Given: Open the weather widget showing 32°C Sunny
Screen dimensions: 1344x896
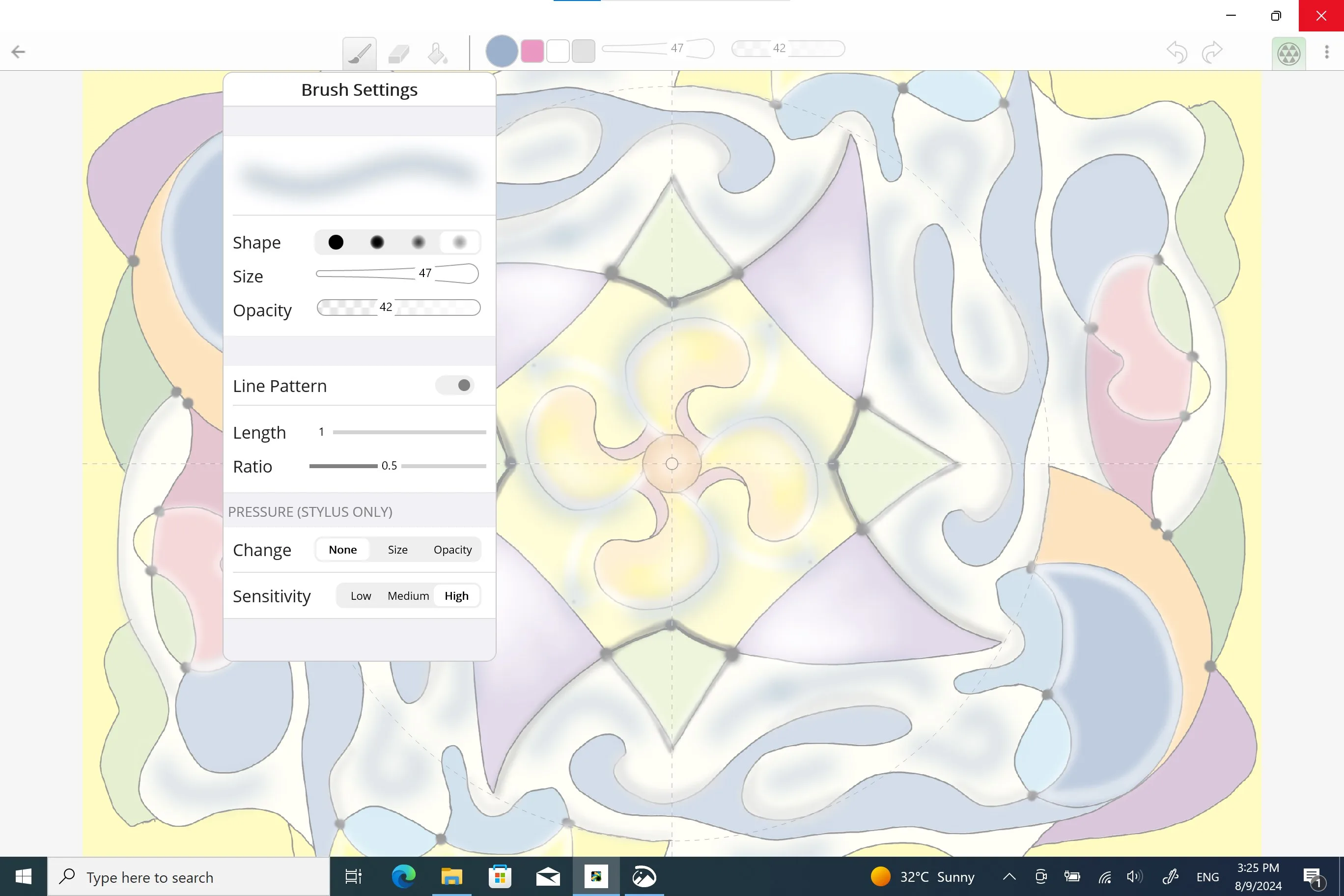Looking at the screenshot, I should pos(923,876).
